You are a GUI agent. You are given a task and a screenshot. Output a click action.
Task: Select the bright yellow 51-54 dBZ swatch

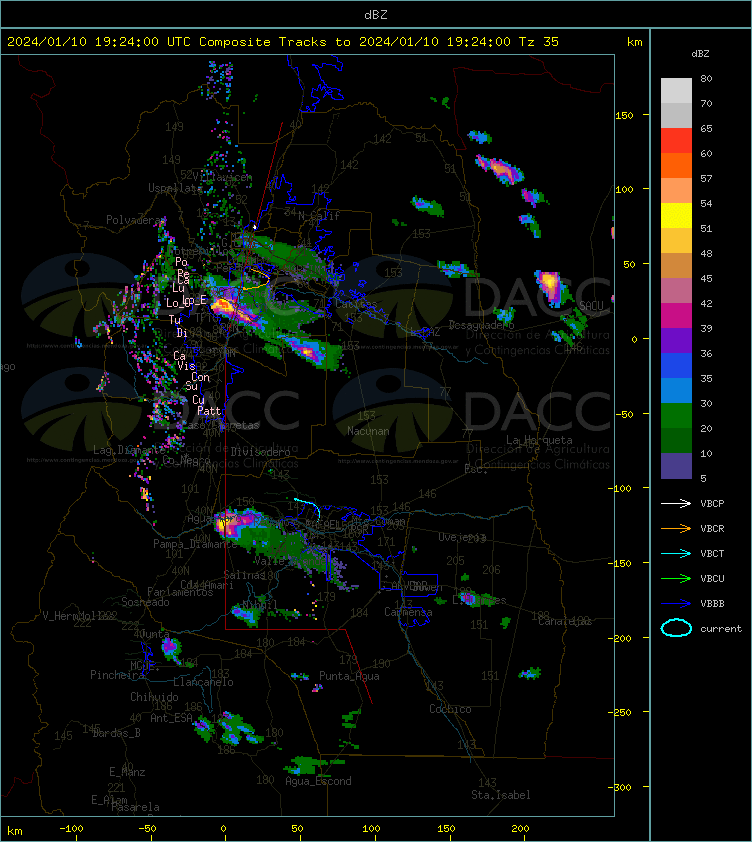pyautogui.click(x=676, y=216)
